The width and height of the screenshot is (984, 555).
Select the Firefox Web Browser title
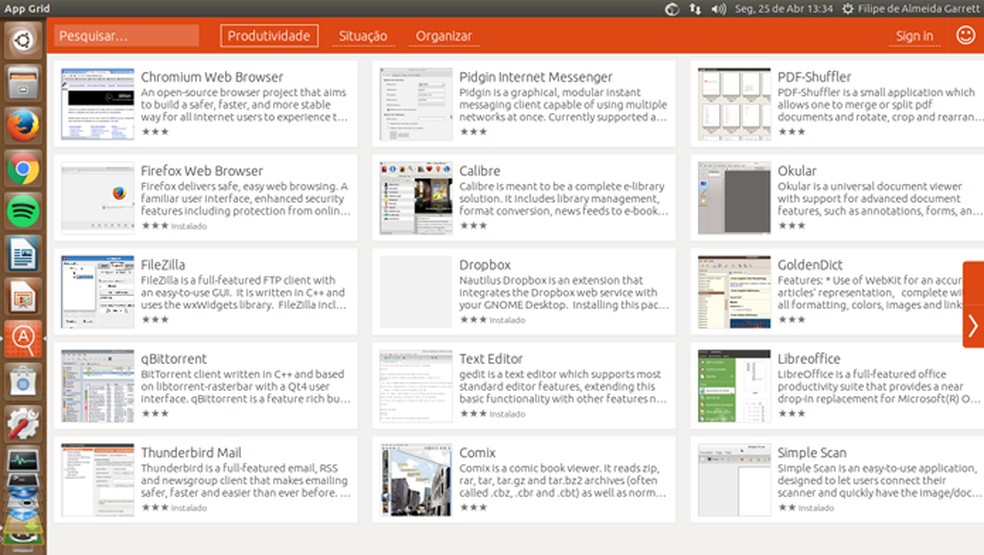[202, 171]
